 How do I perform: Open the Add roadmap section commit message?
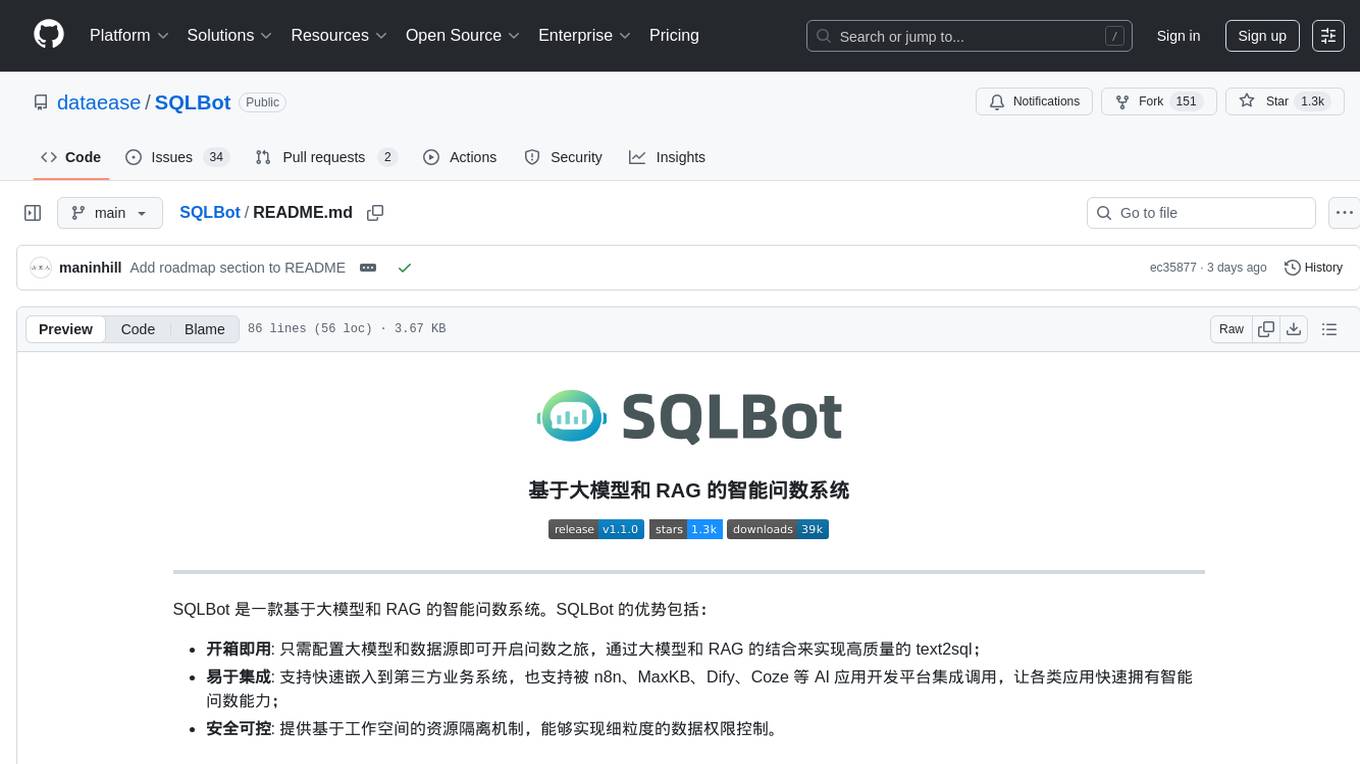tap(238, 268)
